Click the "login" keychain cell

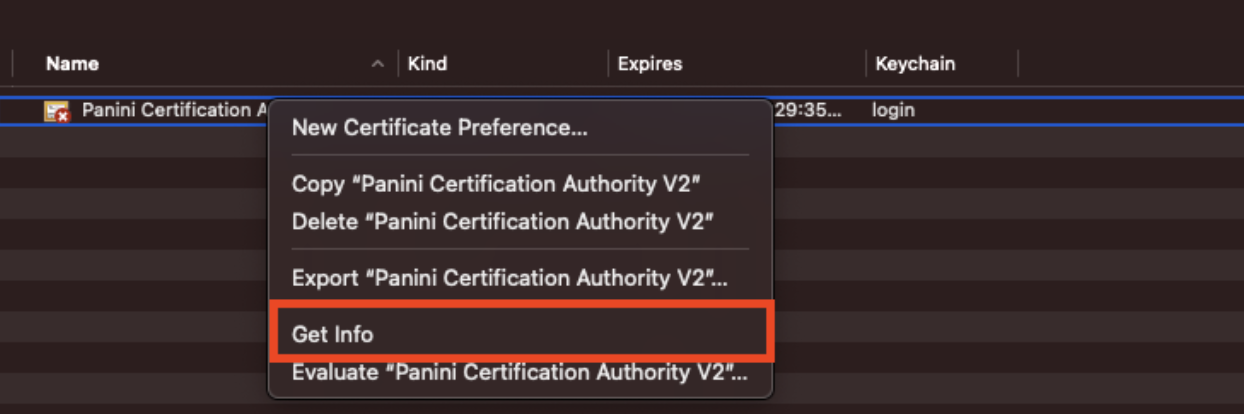(x=893, y=110)
